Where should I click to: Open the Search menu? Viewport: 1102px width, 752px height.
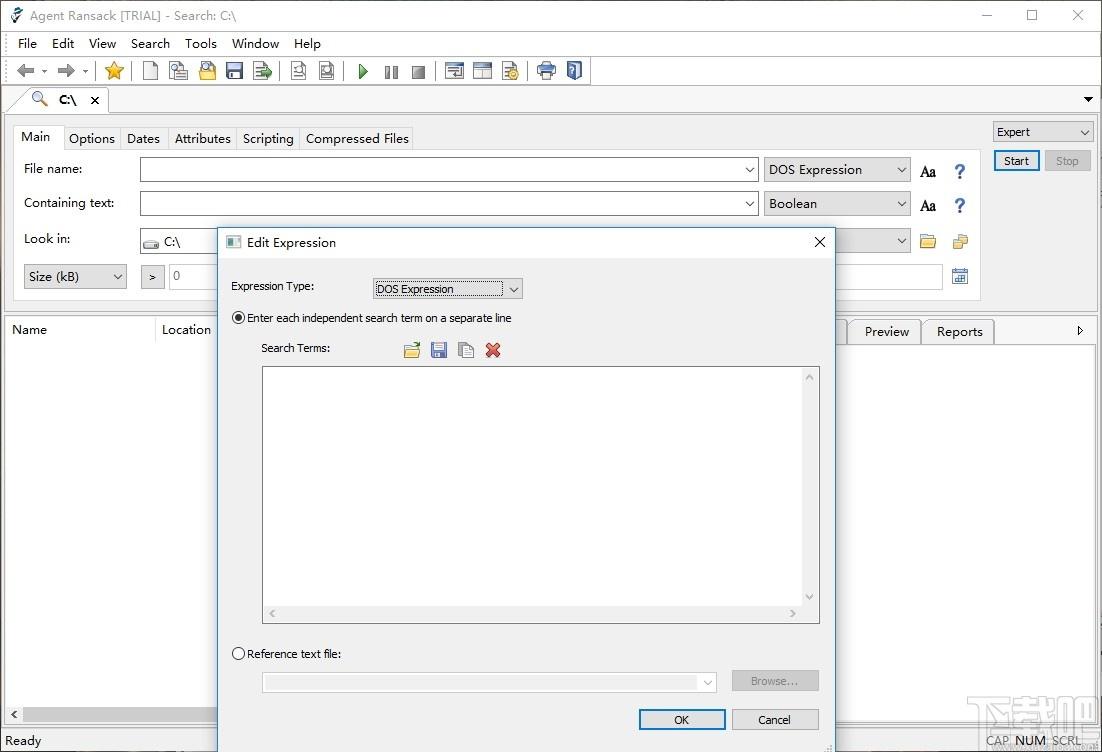coord(150,44)
